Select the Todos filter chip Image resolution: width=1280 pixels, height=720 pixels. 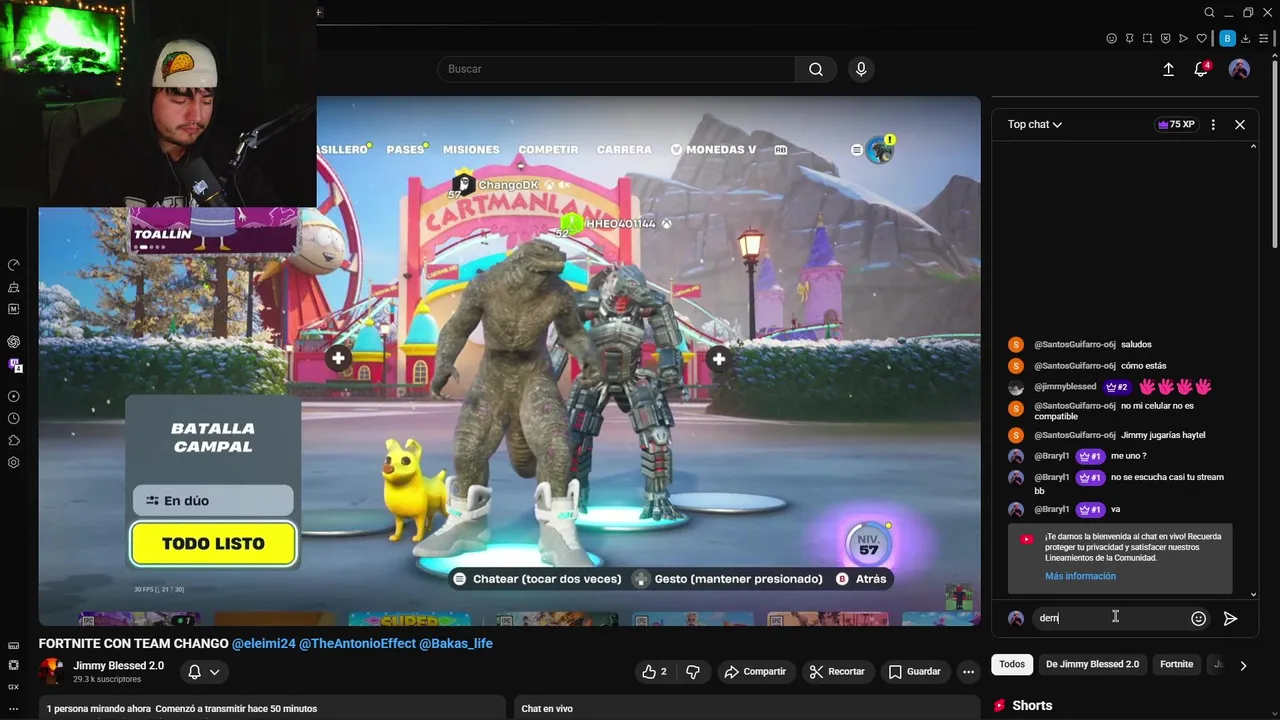click(x=1012, y=664)
